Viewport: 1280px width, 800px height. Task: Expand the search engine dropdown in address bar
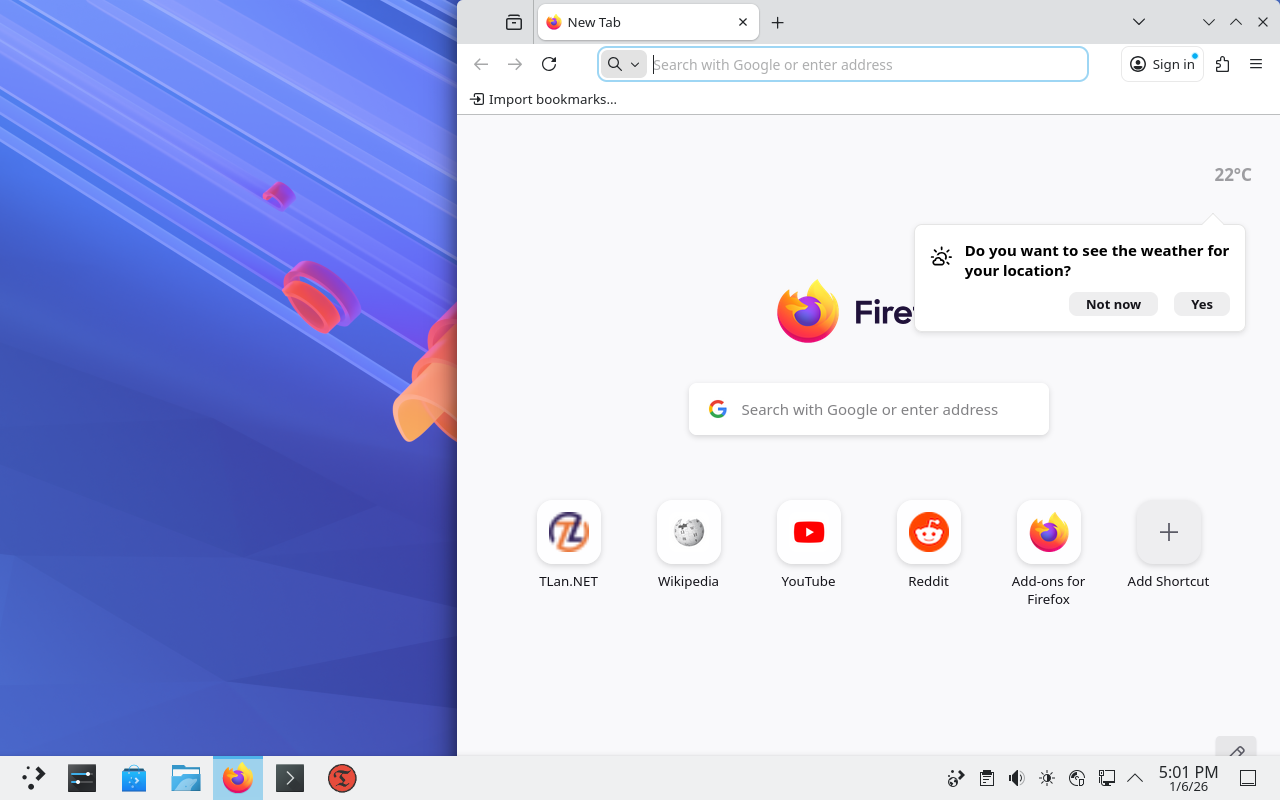tap(623, 64)
